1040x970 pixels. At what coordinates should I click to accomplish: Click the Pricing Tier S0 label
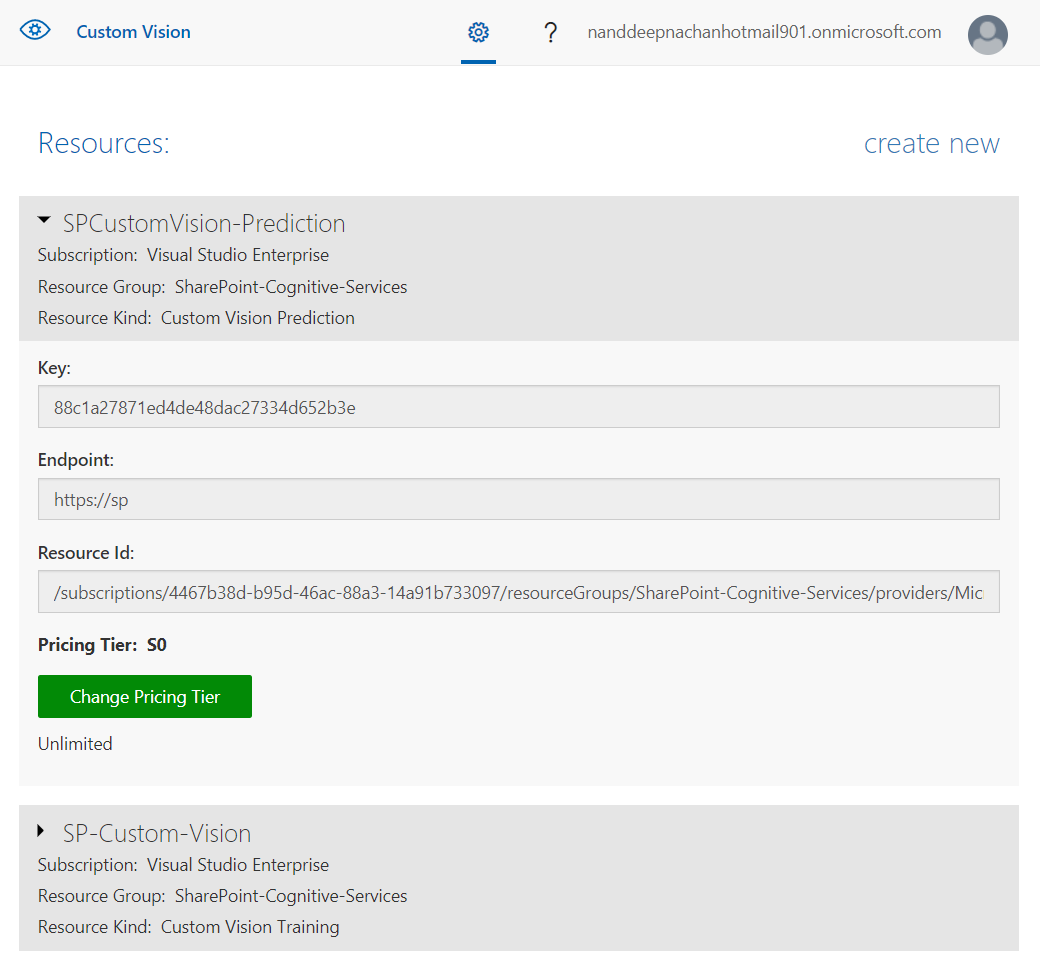[102, 645]
